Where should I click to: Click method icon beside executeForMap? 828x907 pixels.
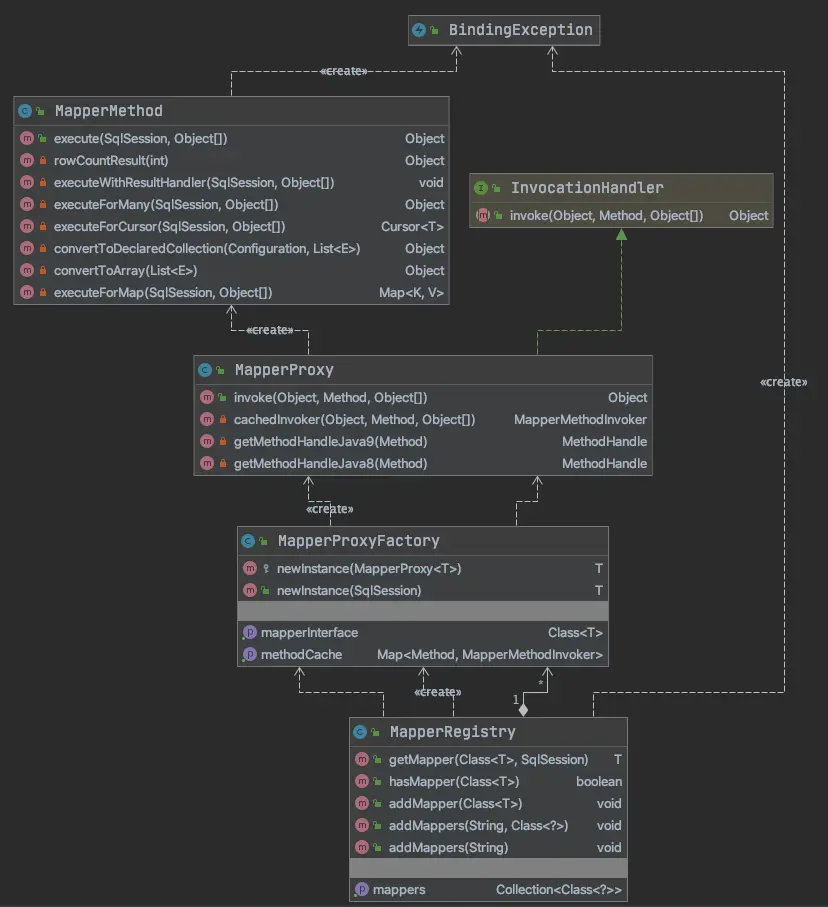27,293
